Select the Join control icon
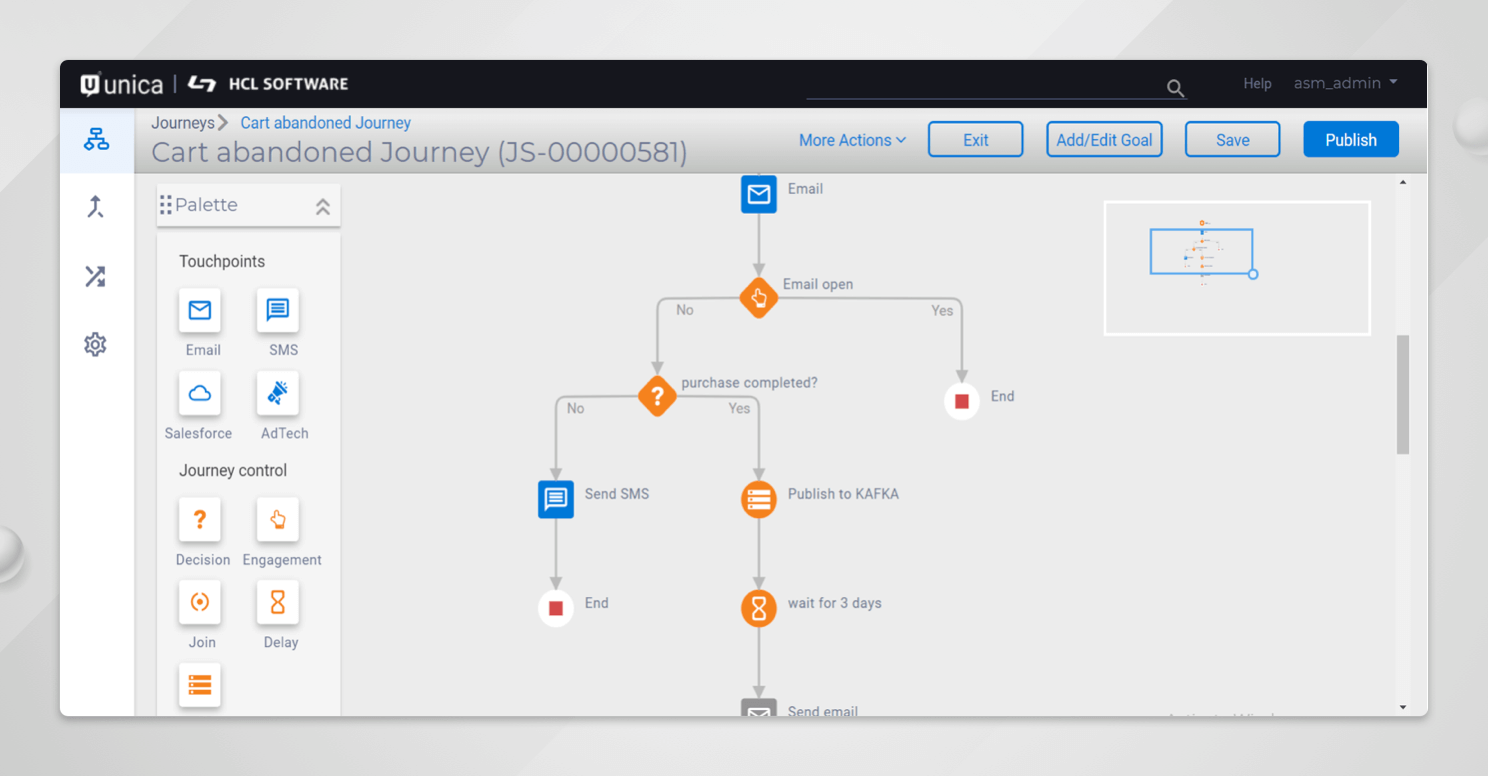Image resolution: width=1488 pixels, height=776 pixels. [x=199, y=601]
